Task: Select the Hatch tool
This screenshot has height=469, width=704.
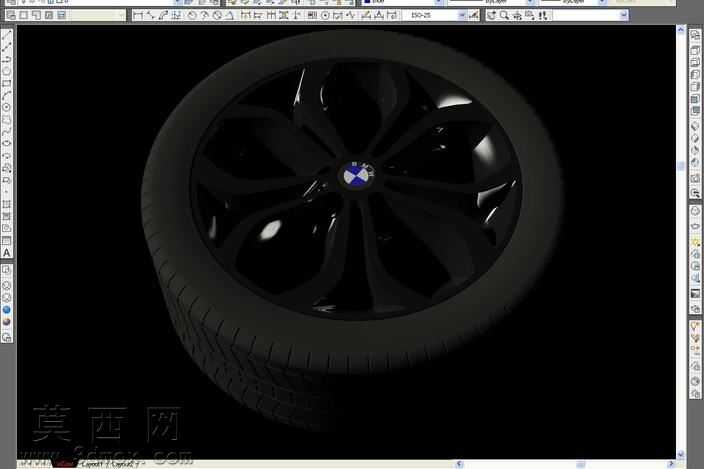Action: coord(7,205)
